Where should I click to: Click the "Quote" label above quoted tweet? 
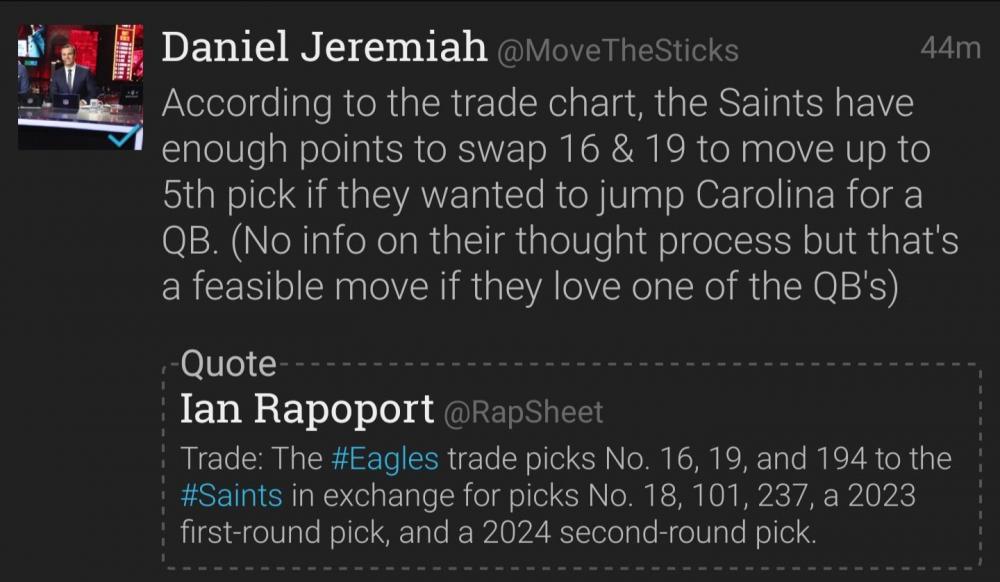coord(228,364)
